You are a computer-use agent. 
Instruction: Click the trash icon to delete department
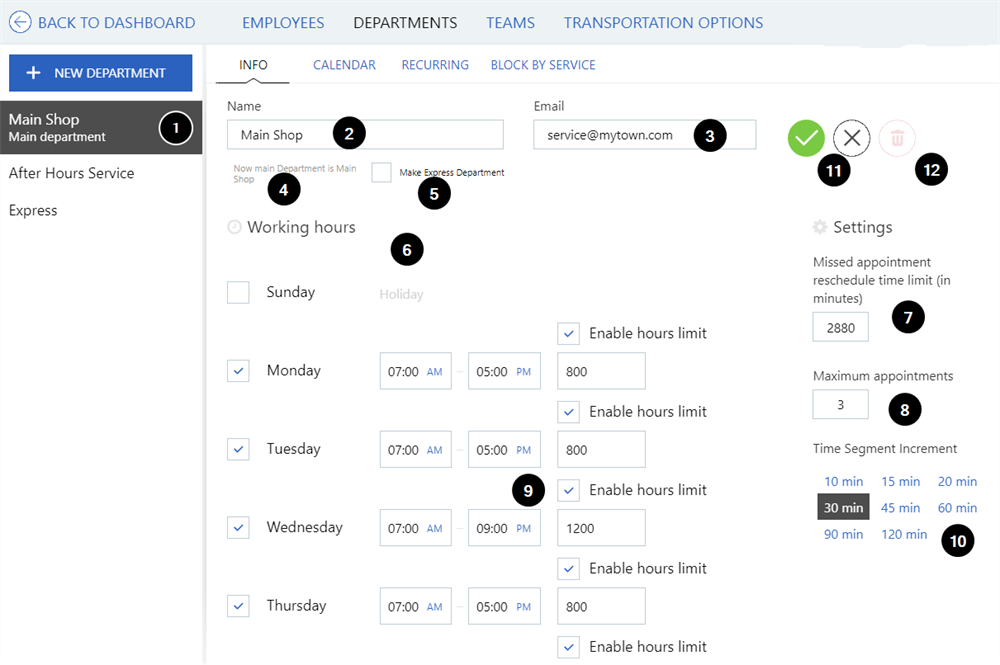tap(896, 138)
